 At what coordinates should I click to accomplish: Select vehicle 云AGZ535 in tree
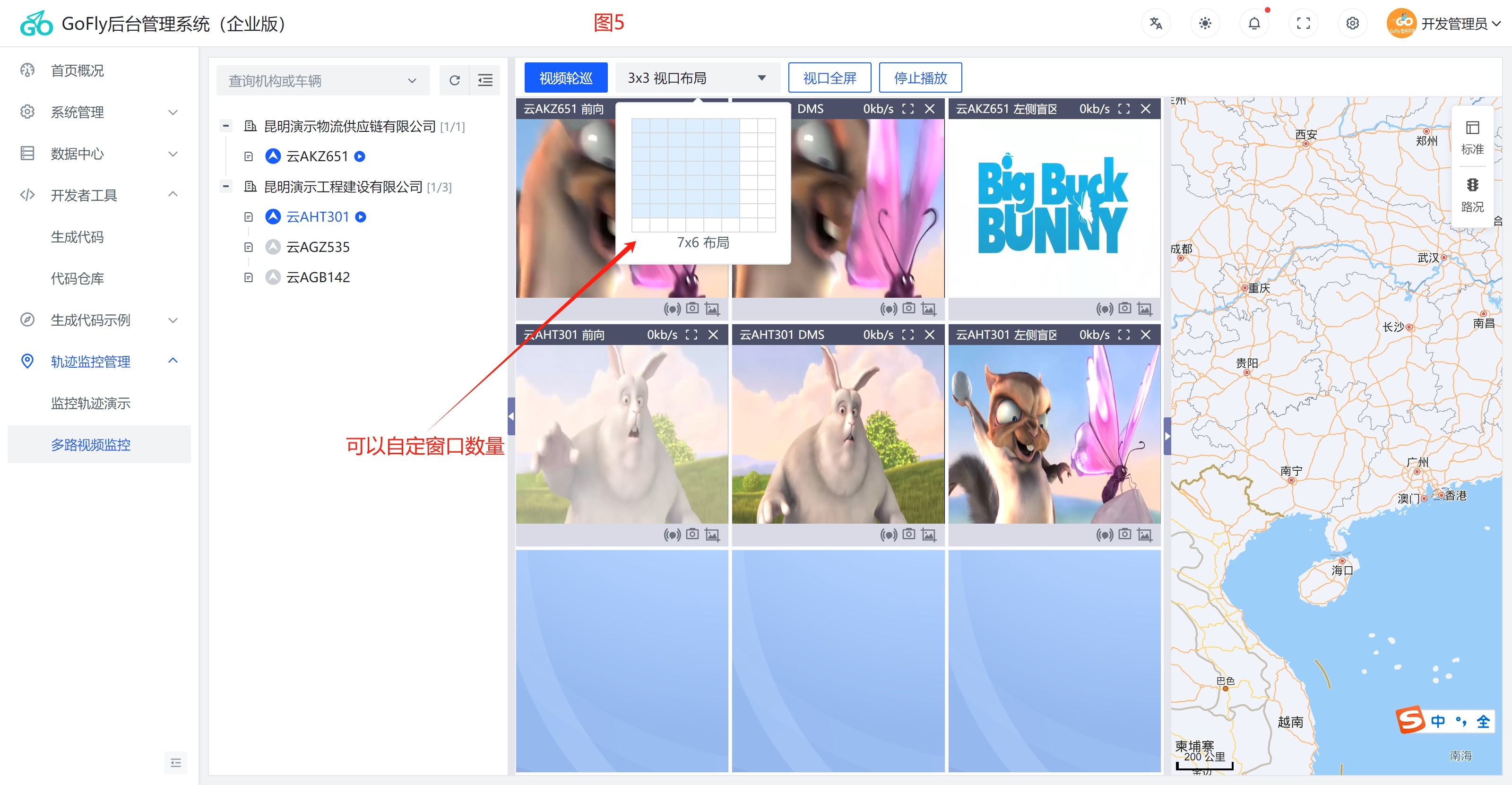[x=318, y=247]
